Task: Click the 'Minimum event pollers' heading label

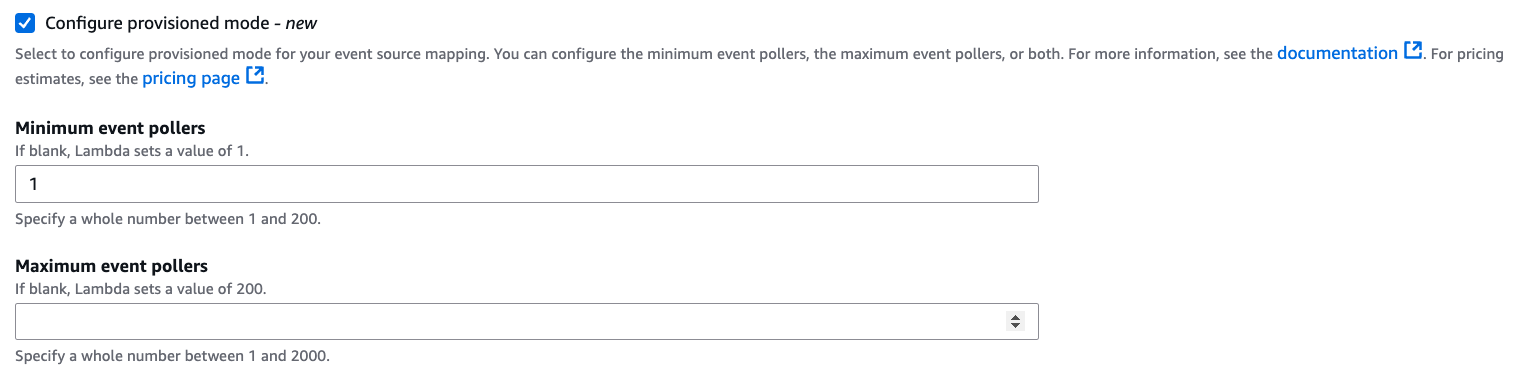Action: coord(110,128)
